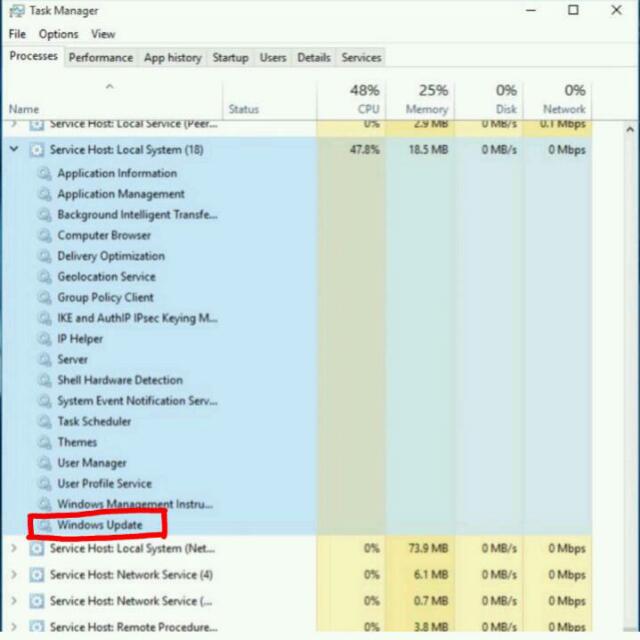The image size is (640, 640).
Task: Switch to the Performance tab
Action: (x=100, y=58)
